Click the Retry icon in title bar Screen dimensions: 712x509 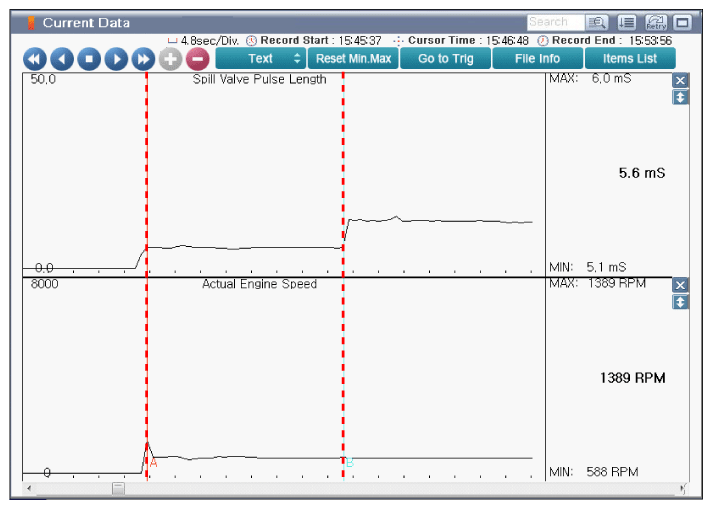pos(656,22)
